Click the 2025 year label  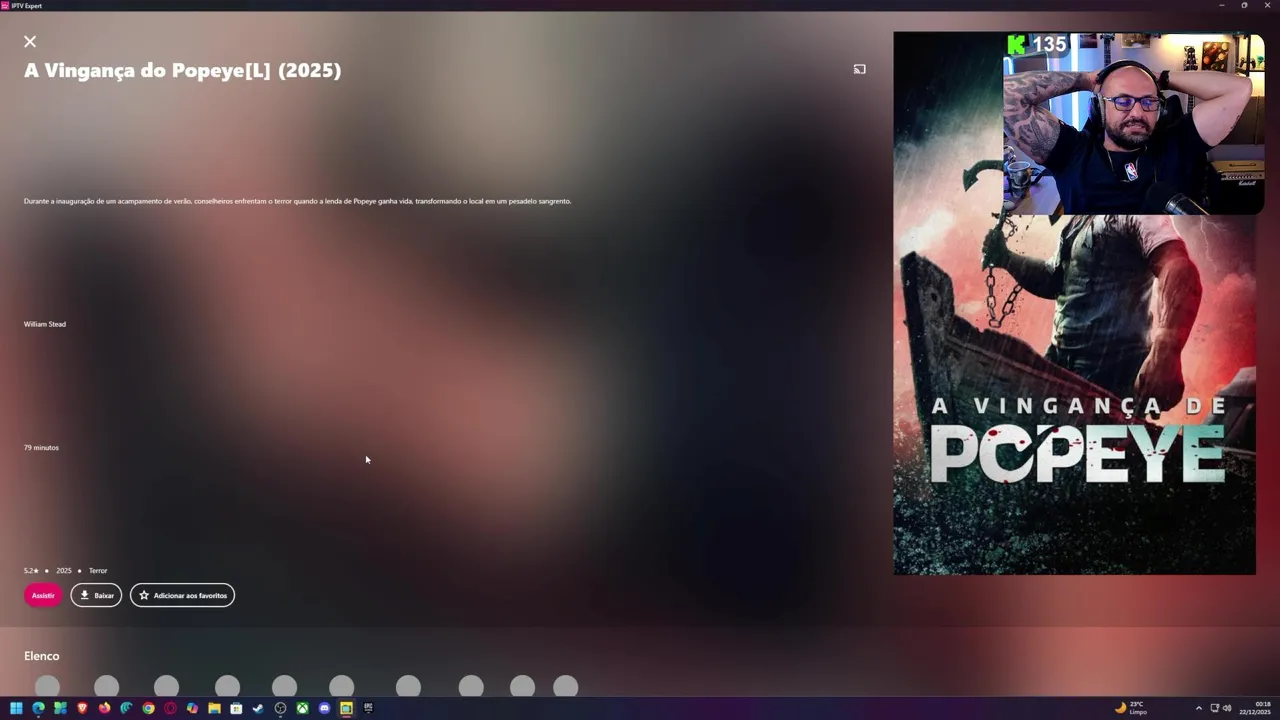tap(64, 570)
